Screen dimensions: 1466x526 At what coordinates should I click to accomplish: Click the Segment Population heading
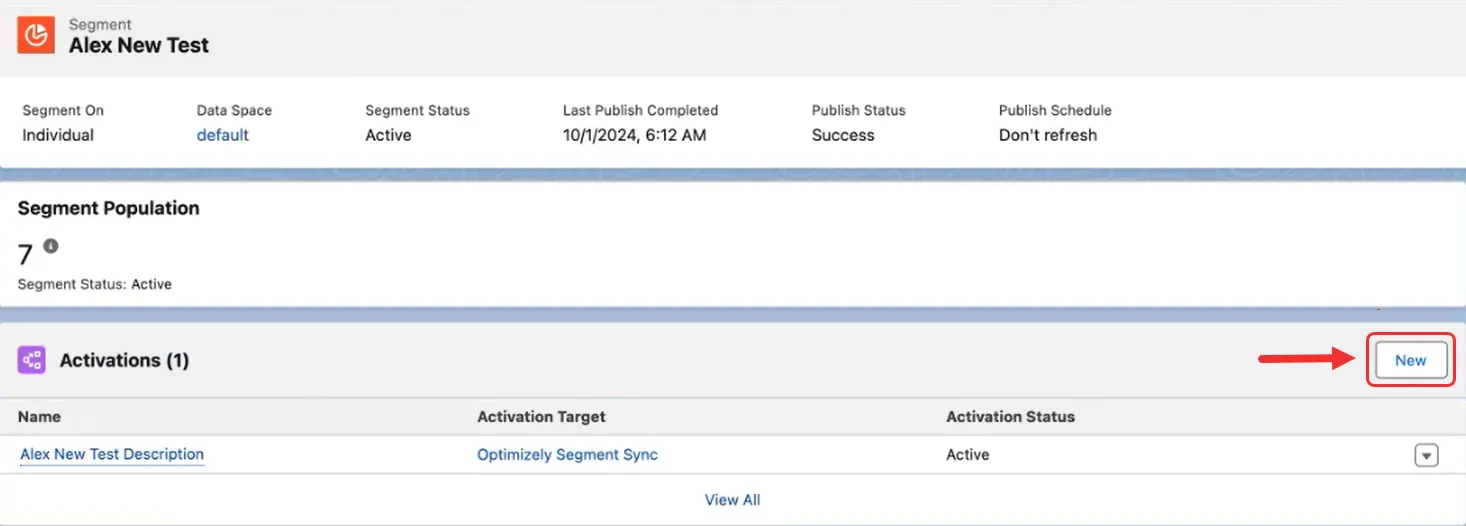(109, 208)
